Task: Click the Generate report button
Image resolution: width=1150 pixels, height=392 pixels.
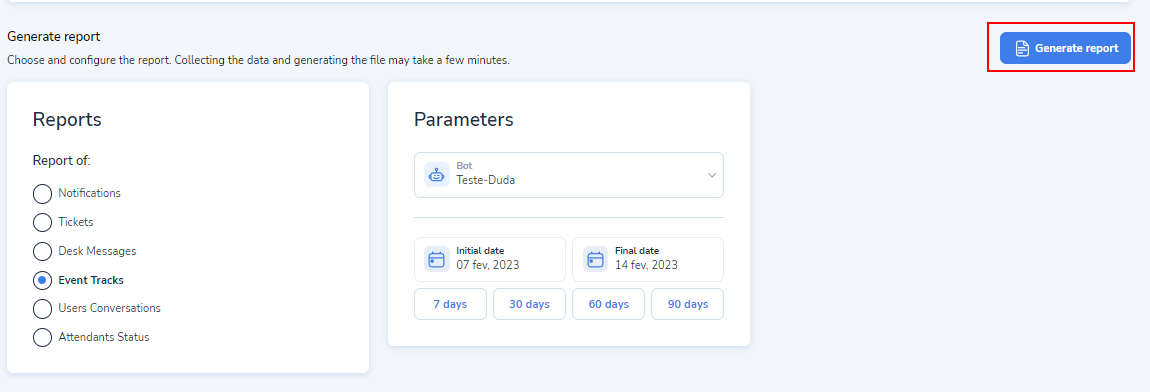Action: (x=1066, y=48)
